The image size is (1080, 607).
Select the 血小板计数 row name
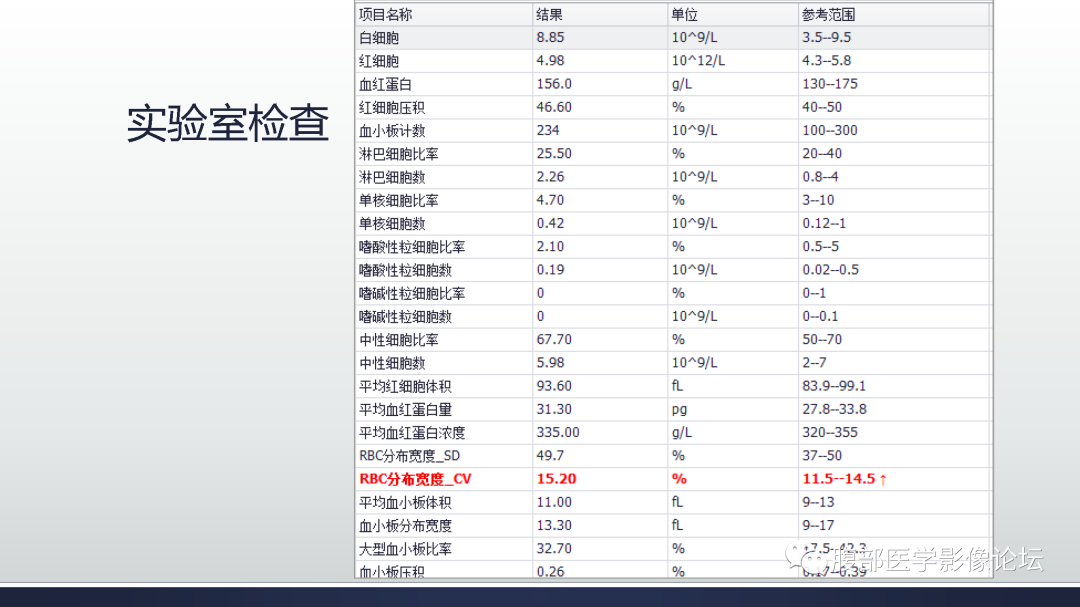(x=392, y=131)
